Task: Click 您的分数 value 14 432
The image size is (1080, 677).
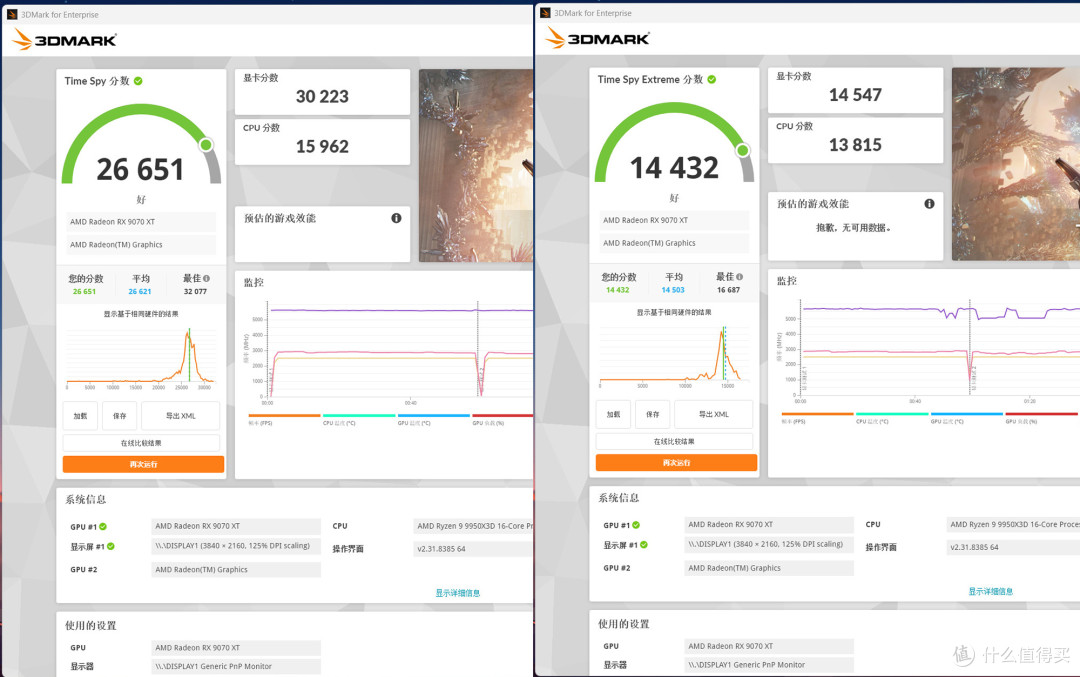Action: pyautogui.click(x=618, y=291)
